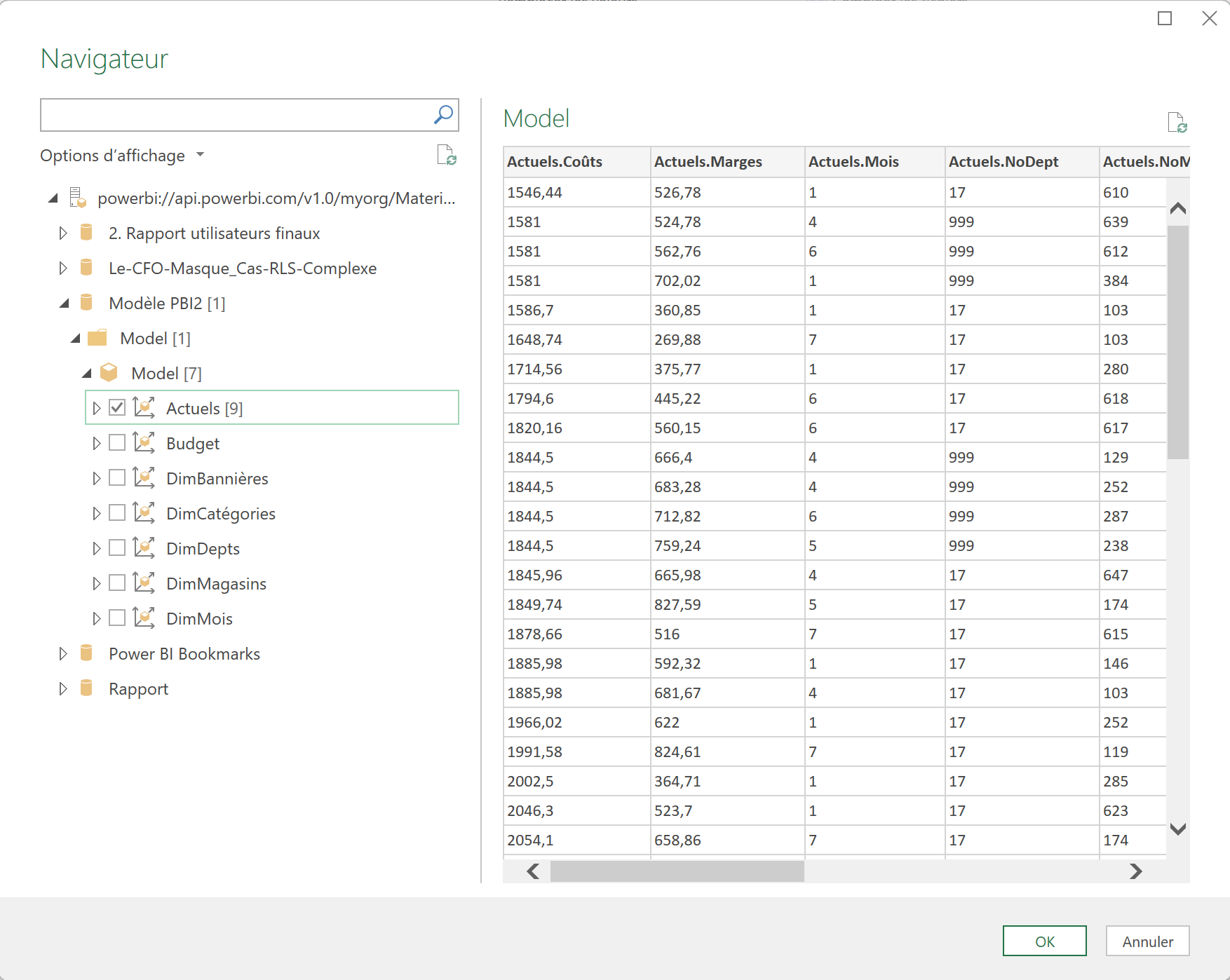Screen dimensions: 1230x980
Task: Collapse the powerbi server root node
Action: tap(53, 198)
